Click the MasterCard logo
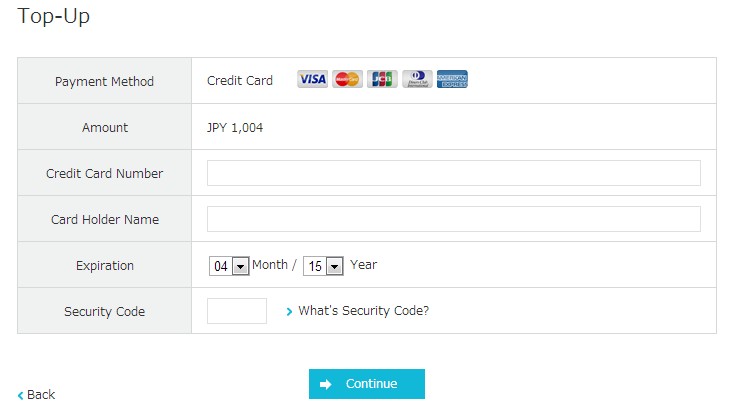 coord(347,80)
